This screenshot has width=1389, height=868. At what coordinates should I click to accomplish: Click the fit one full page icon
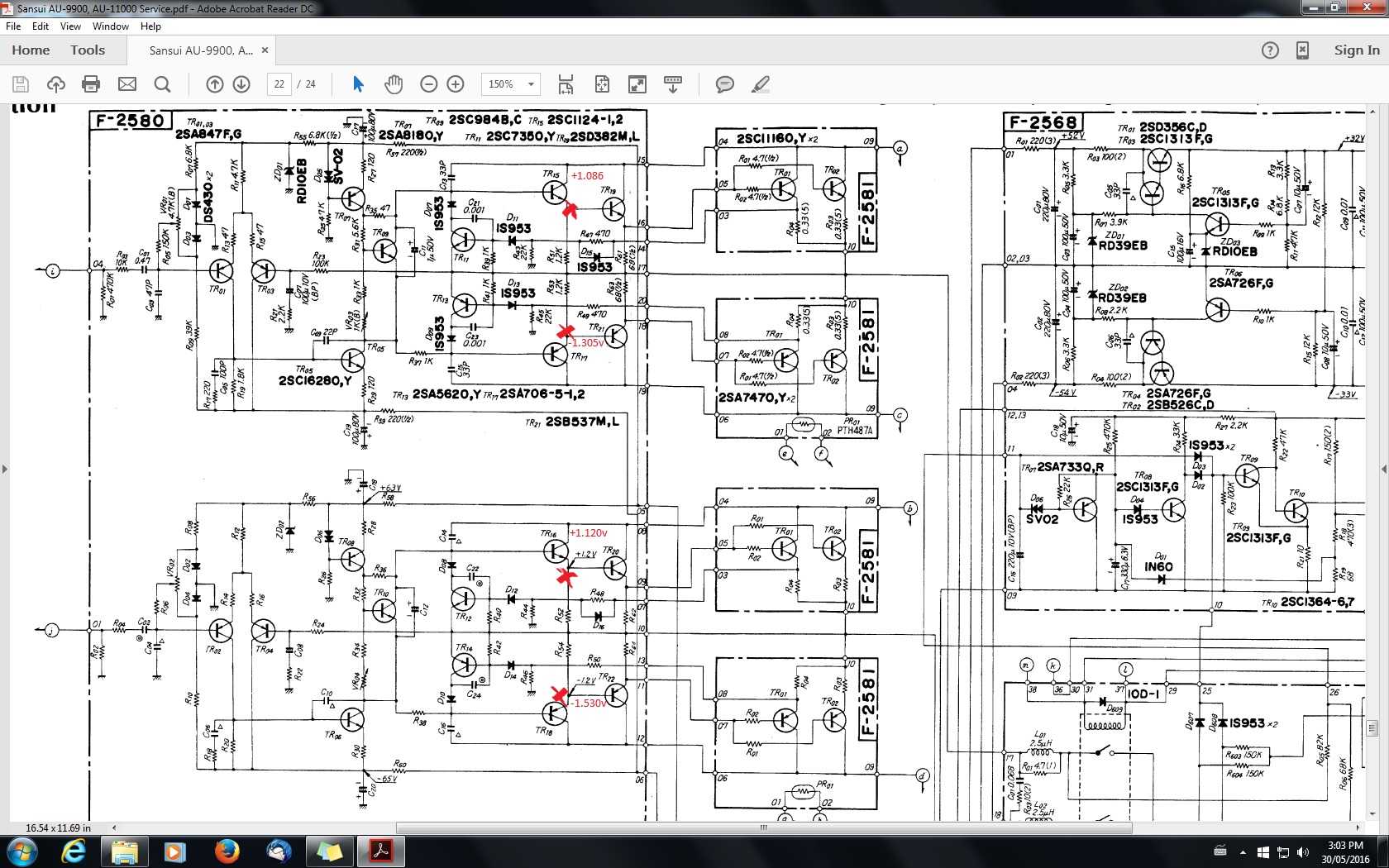pos(602,84)
